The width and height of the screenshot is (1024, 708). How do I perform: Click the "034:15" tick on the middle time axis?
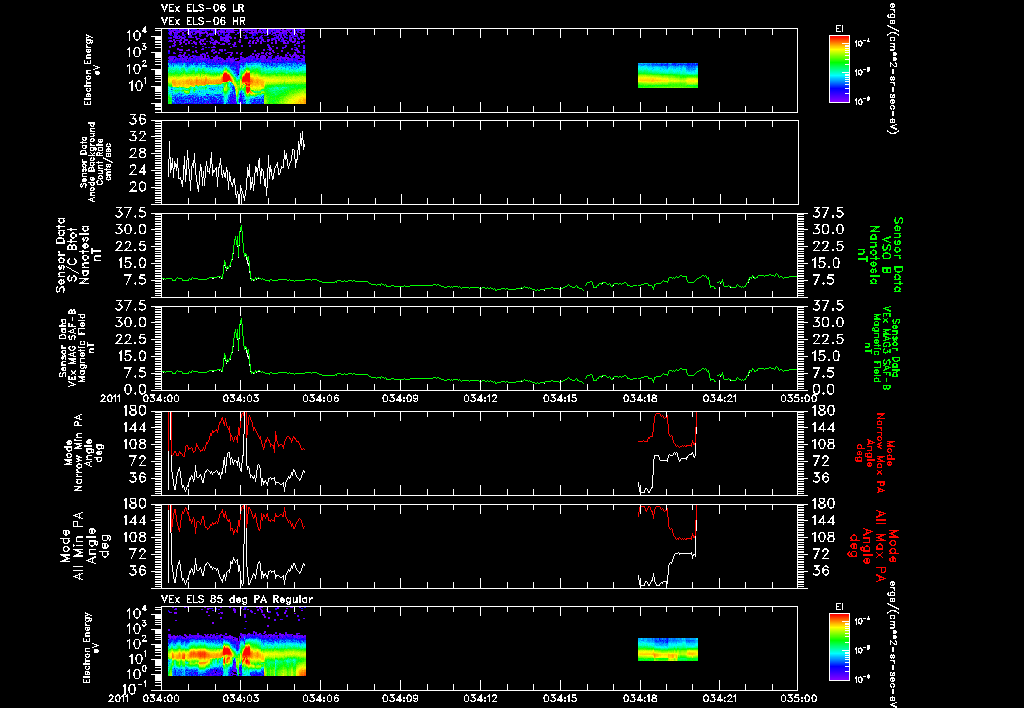click(x=560, y=398)
